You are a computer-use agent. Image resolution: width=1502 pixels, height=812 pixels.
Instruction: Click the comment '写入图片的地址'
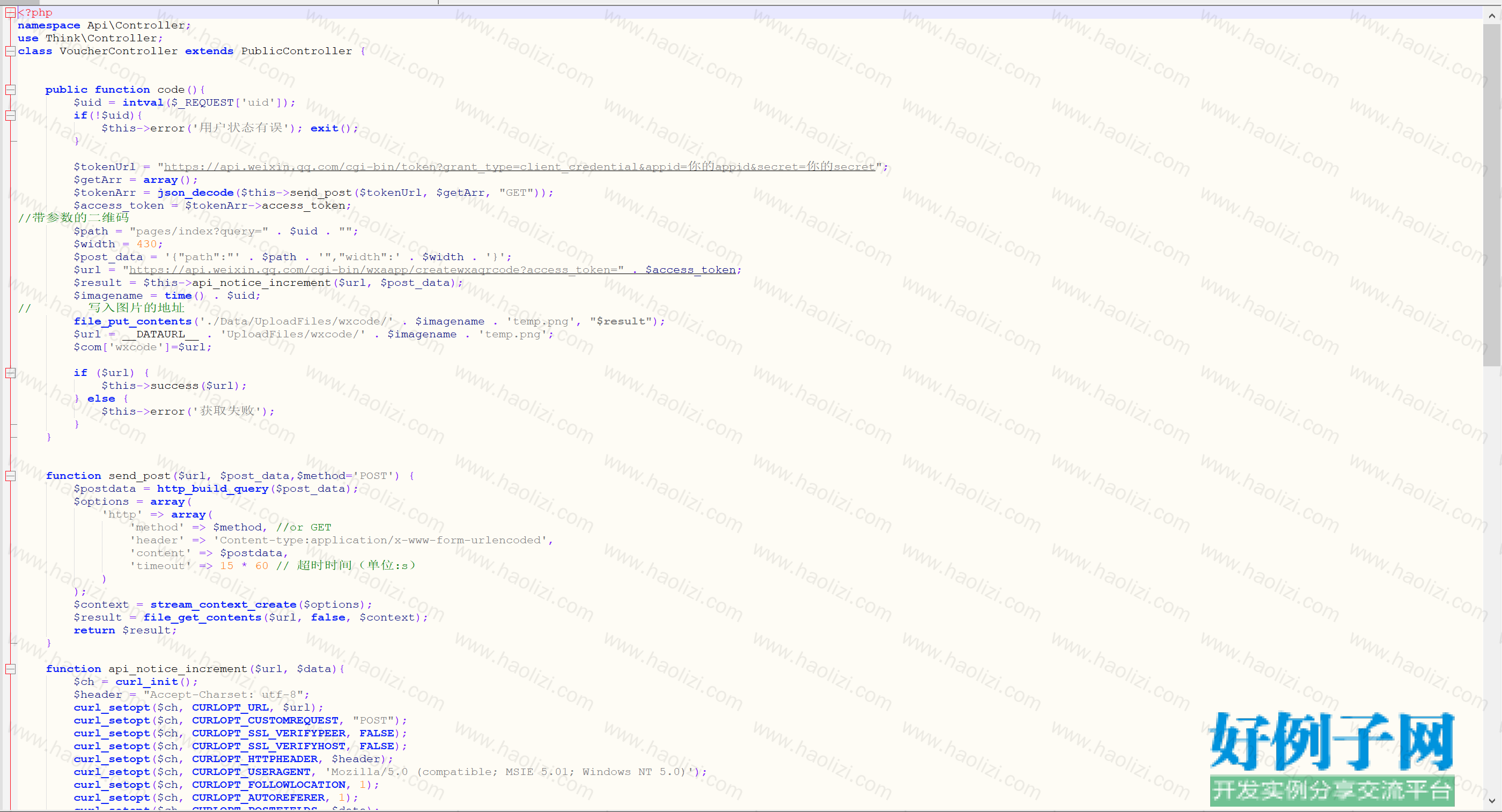tap(136, 308)
